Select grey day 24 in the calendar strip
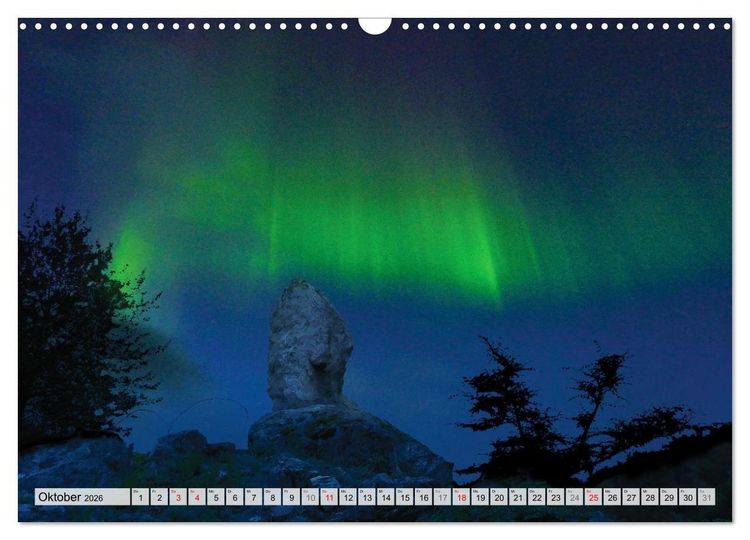Image resolution: width=750 pixels, height=540 pixels. (x=575, y=496)
